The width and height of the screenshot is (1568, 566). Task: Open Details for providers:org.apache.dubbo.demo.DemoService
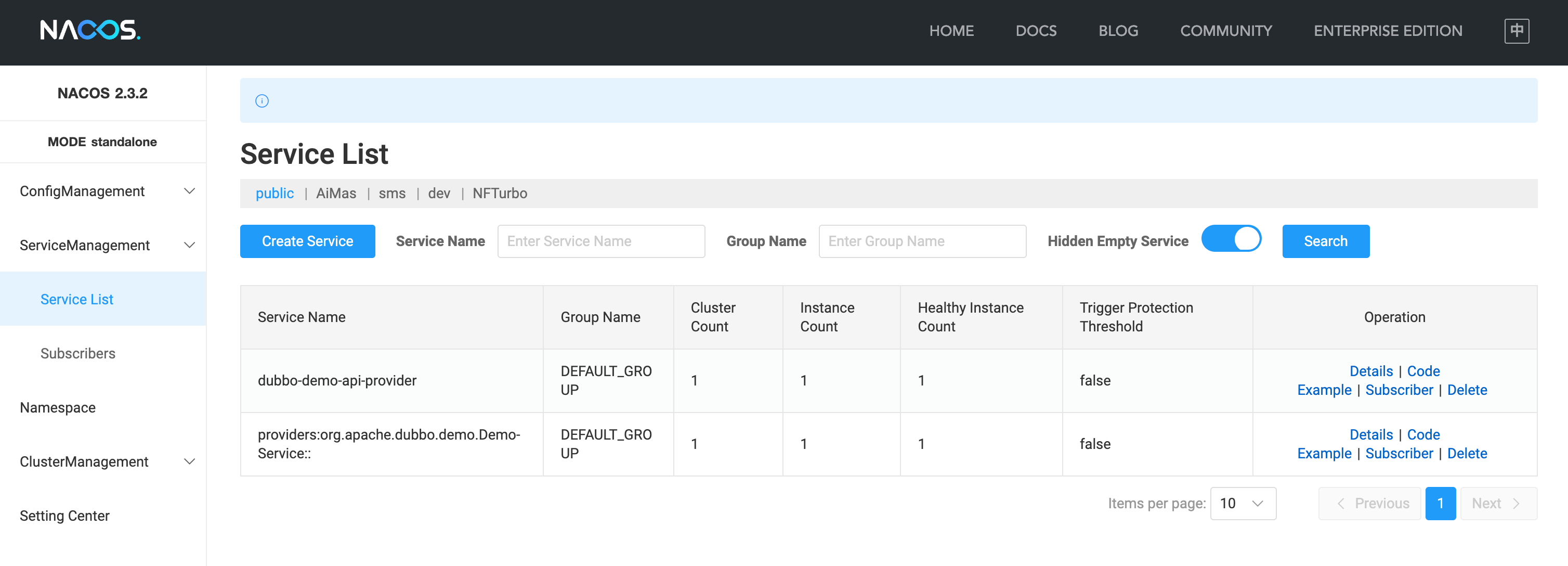[x=1371, y=434]
